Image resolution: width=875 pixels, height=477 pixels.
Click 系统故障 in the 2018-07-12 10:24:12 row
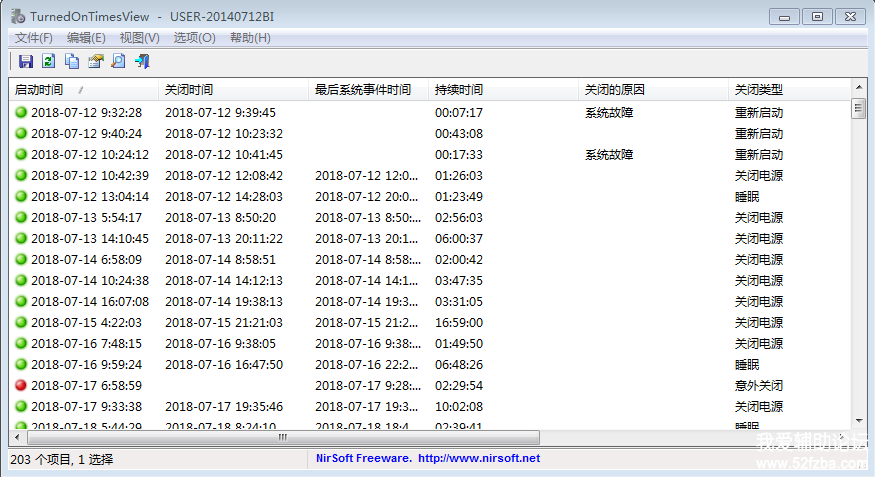609,155
